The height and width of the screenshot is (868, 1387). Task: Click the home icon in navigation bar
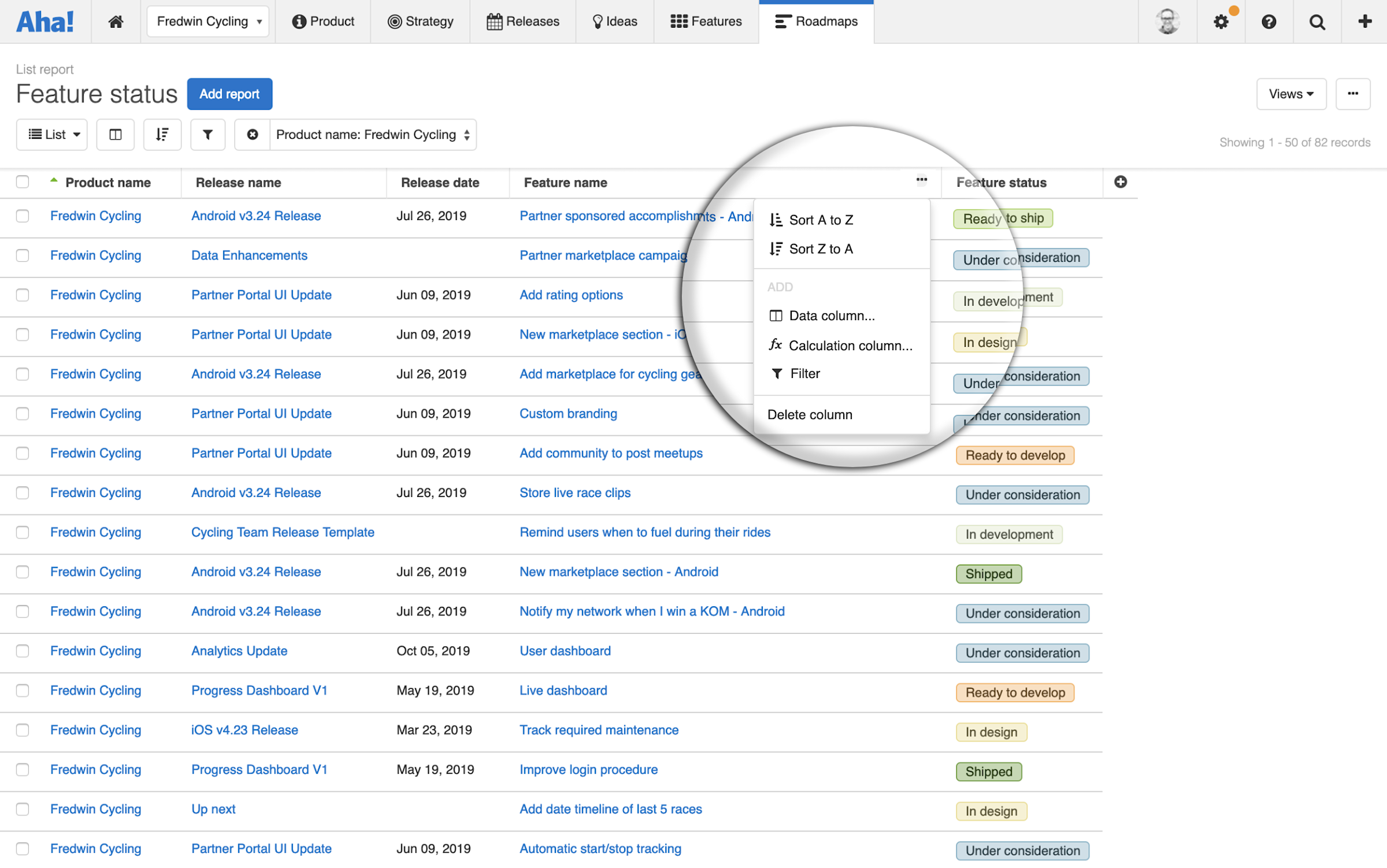point(116,21)
